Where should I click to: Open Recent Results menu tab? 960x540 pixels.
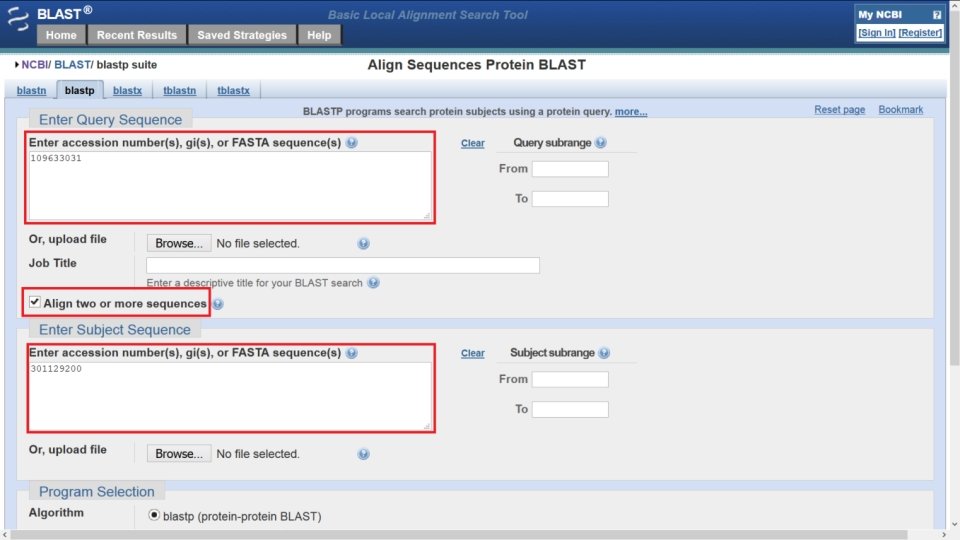click(137, 35)
